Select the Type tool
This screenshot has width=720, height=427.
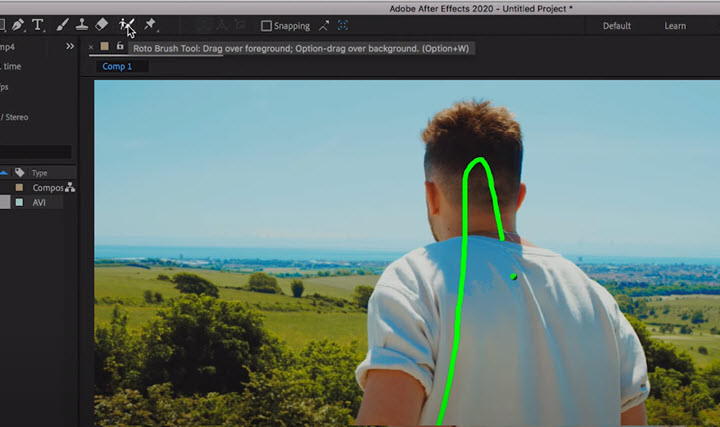click(x=38, y=25)
